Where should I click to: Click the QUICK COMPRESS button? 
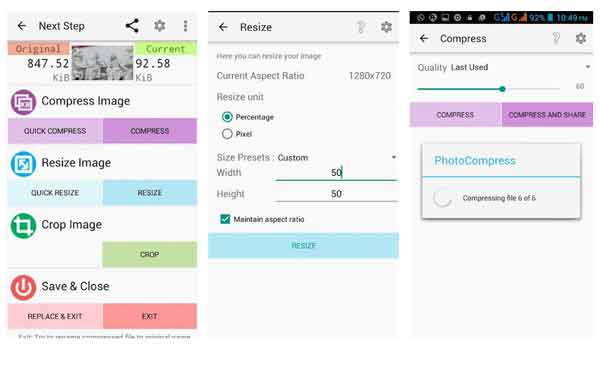tap(55, 131)
